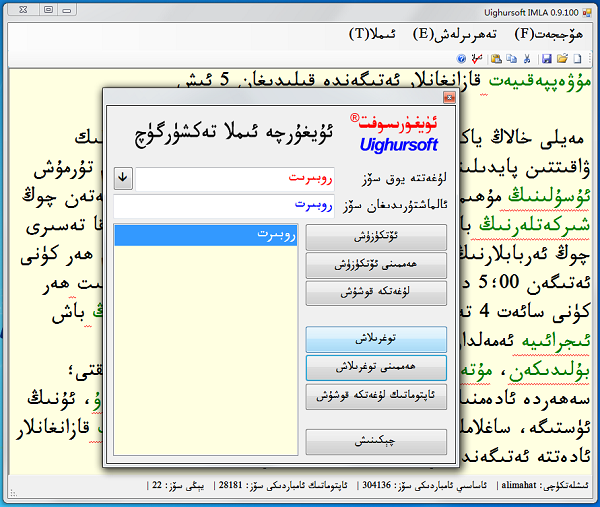The height and width of the screenshot is (507, 600).
Task: Click green word ئىجرائىيە in the document
Action: [557, 340]
